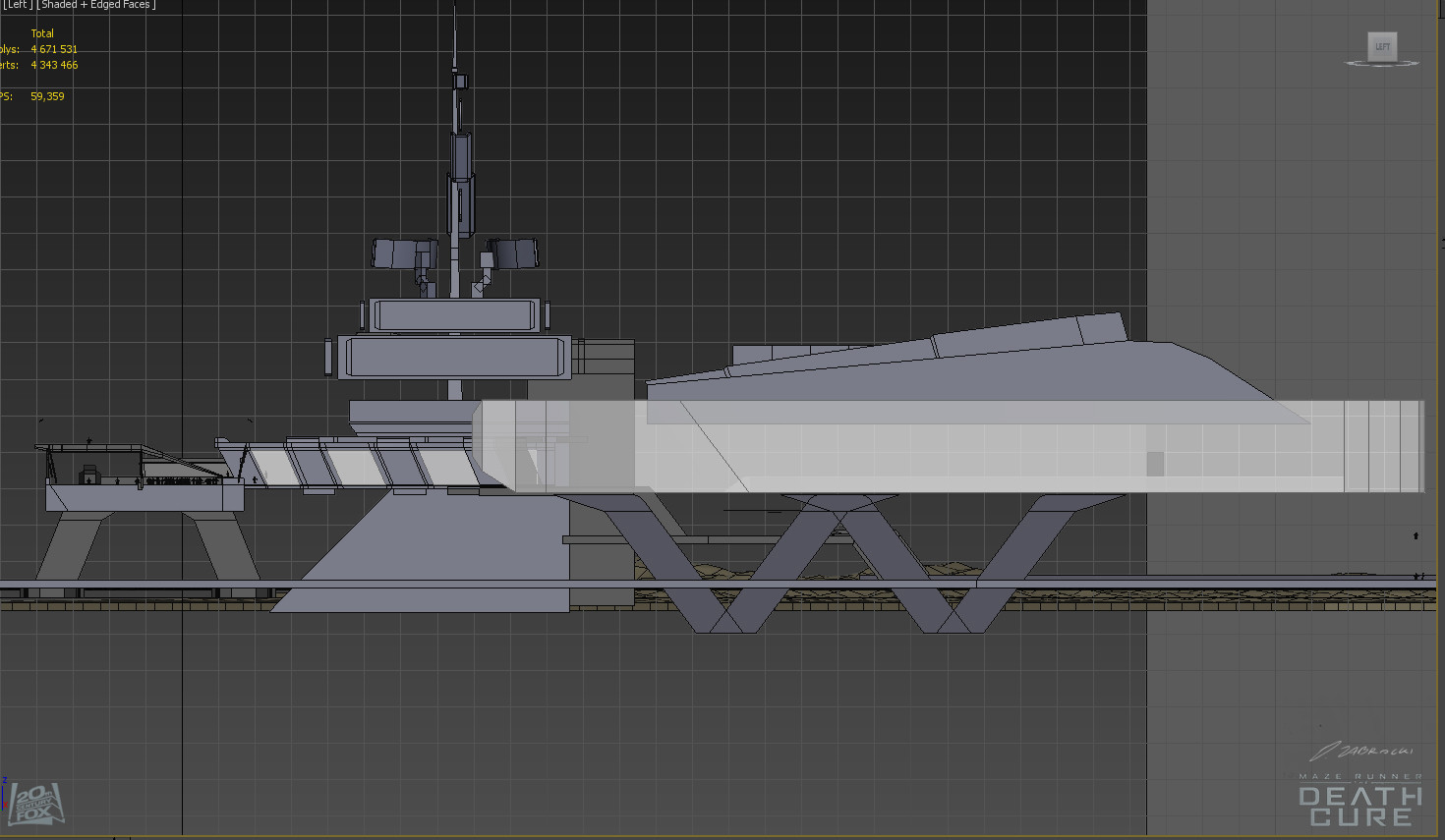The height and width of the screenshot is (840, 1445).
Task: Click the ViewCube compass ring
Action: [1382, 64]
